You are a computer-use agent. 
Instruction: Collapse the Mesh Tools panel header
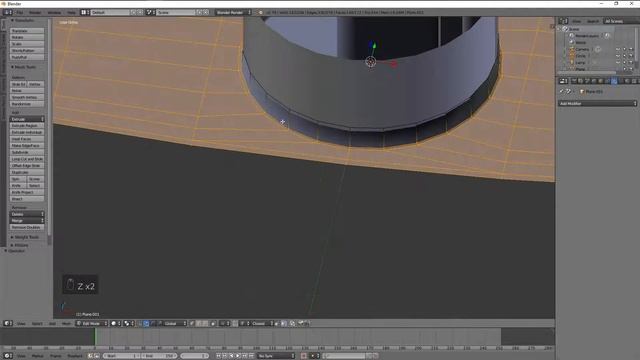[x=24, y=67]
